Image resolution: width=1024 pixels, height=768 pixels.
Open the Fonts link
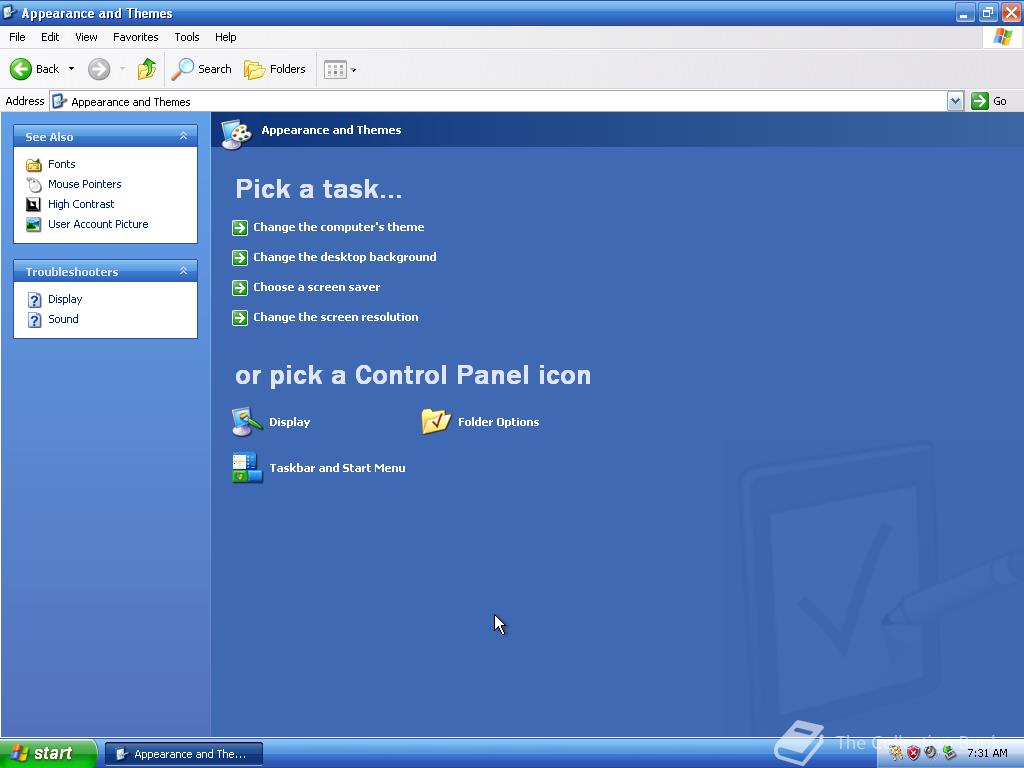click(x=61, y=164)
